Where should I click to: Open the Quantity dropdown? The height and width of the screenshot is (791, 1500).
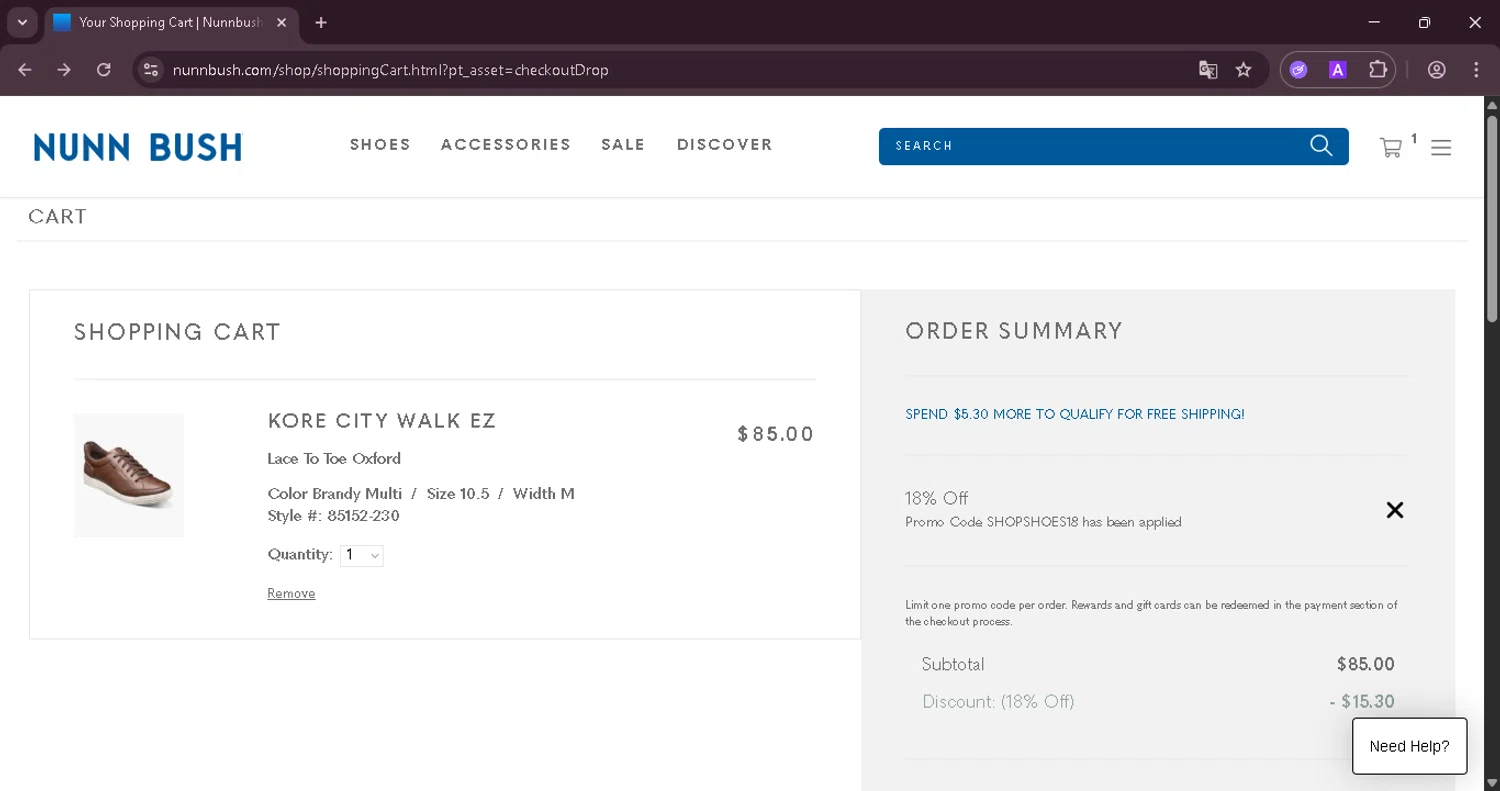362,555
